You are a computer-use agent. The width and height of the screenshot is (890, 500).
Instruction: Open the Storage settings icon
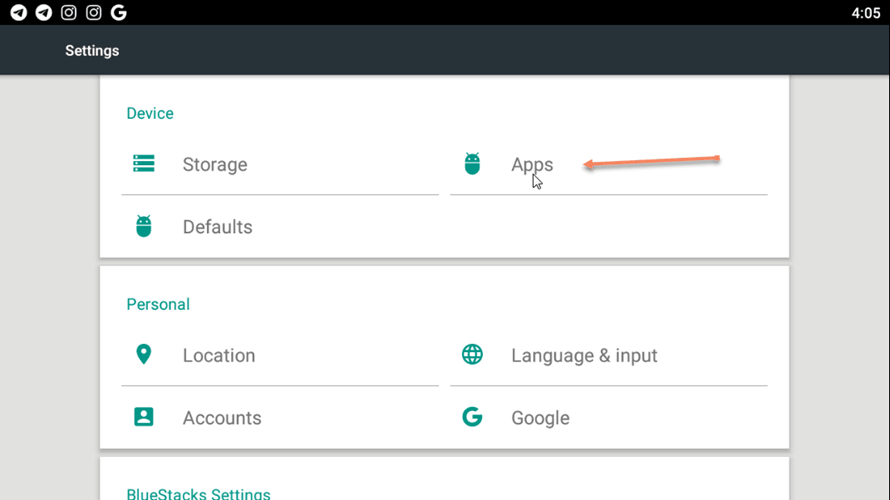click(x=144, y=163)
